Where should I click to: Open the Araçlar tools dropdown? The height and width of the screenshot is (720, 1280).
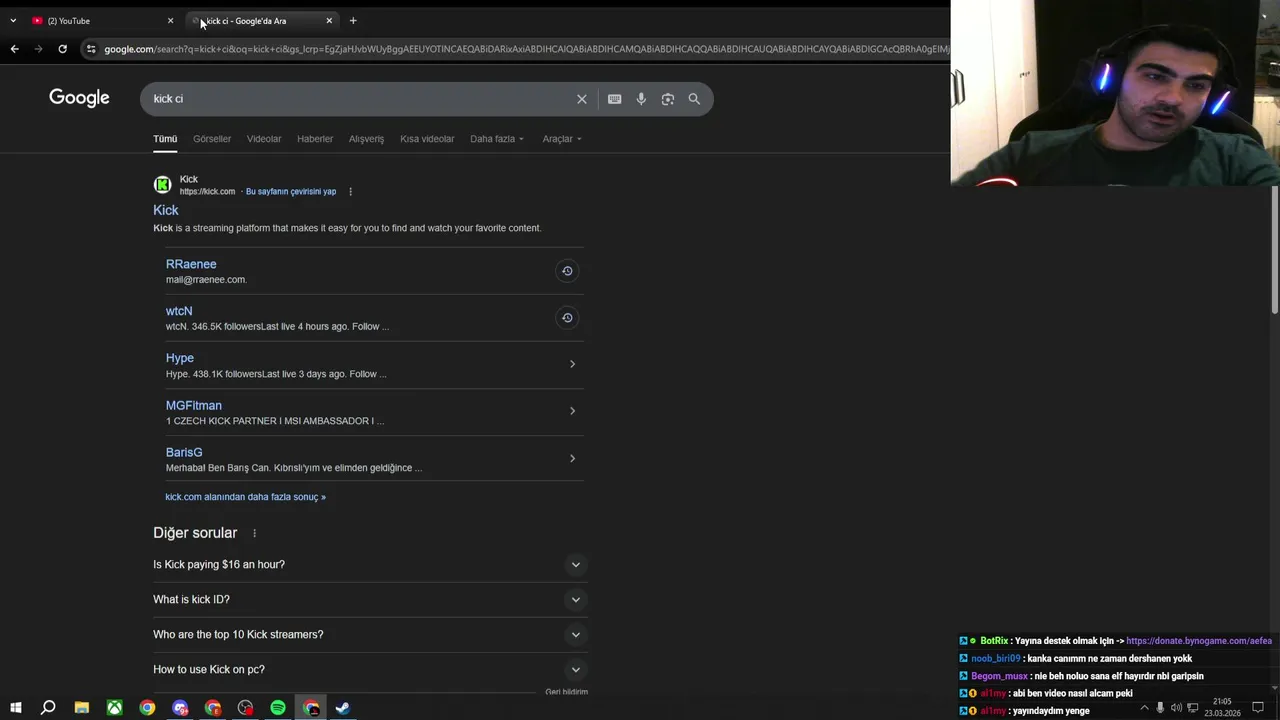[x=562, y=139]
